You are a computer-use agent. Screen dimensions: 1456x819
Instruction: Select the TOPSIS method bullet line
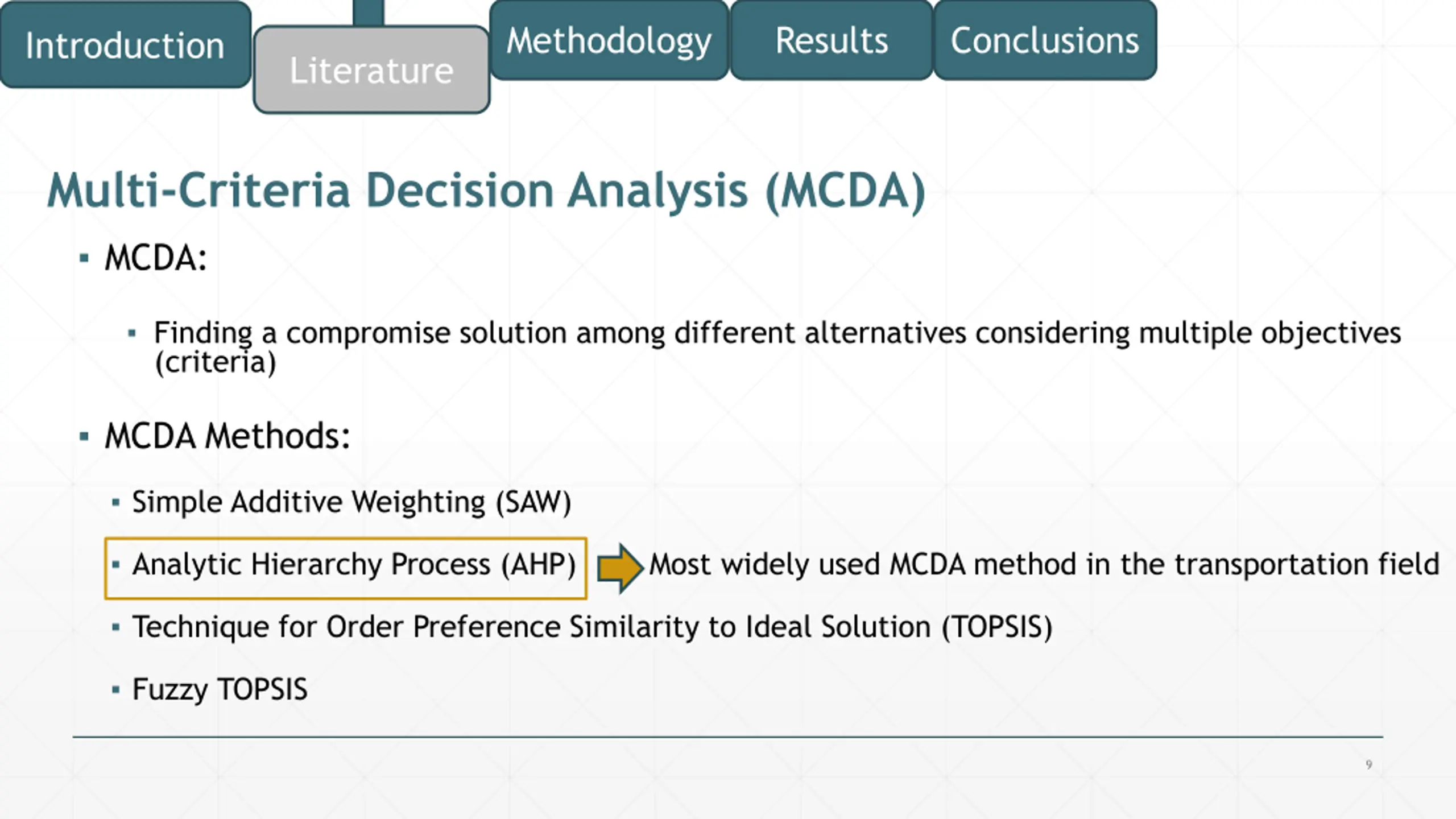592,627
